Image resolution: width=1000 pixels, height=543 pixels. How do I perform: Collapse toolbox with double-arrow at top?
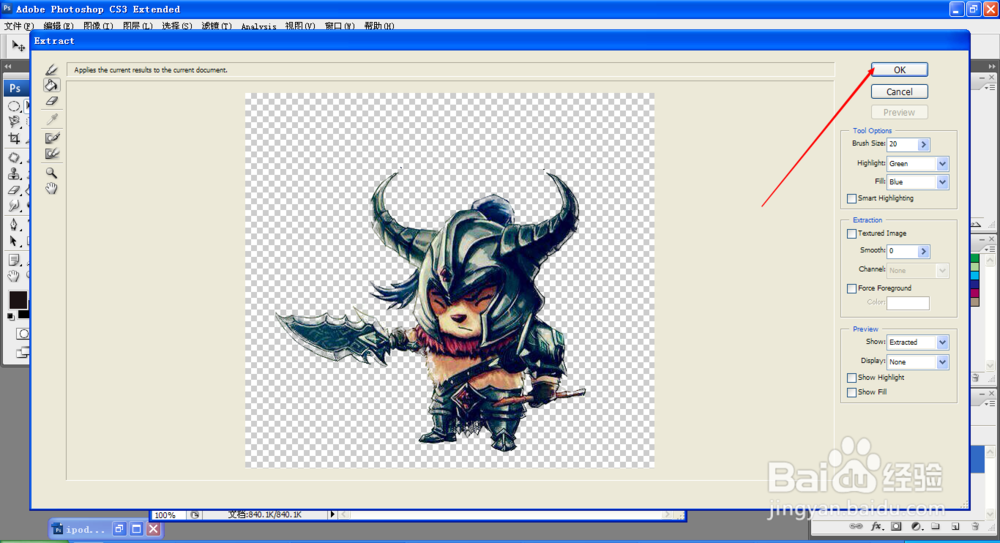8,66
